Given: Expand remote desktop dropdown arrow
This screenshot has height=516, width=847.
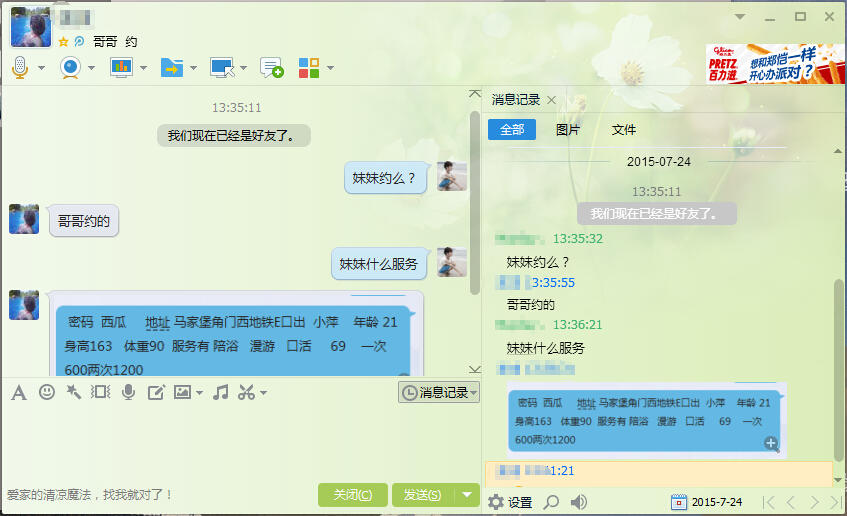Looking at the screenshot, I should 243,68.
